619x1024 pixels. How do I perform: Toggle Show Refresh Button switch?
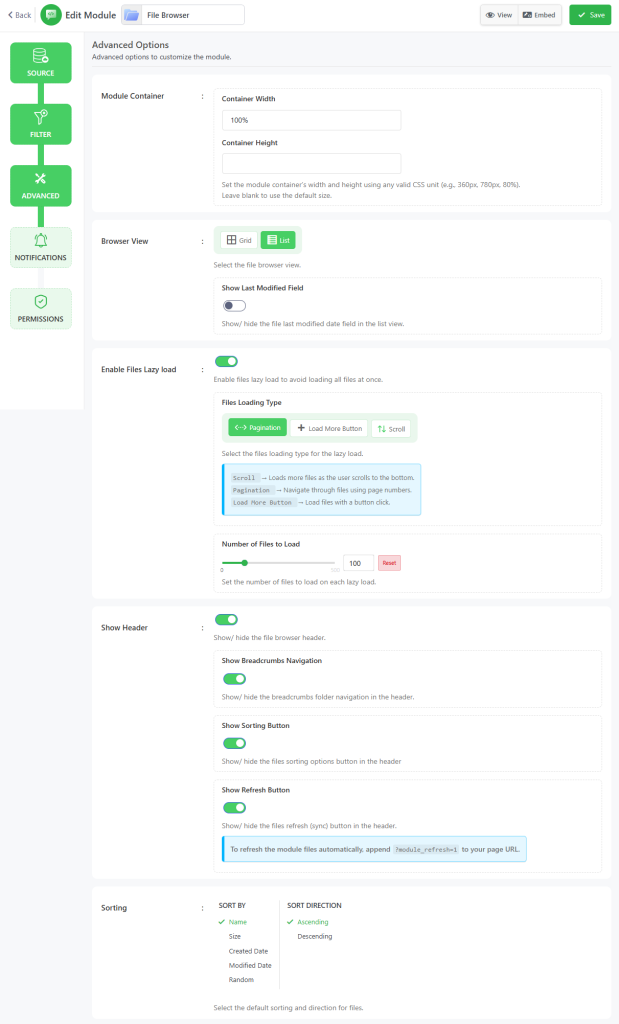pyautogui.click(x=234, y=808)
